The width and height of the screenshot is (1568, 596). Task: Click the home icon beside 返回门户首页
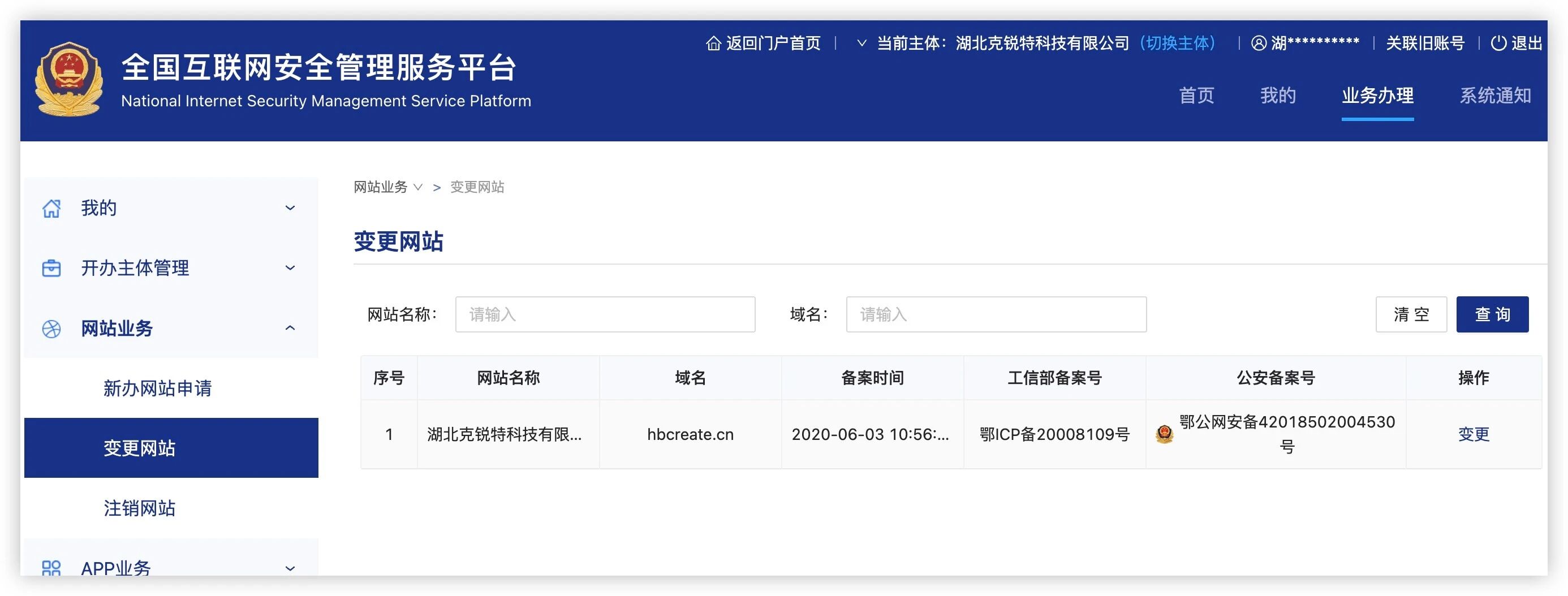(x=713, y=43)
